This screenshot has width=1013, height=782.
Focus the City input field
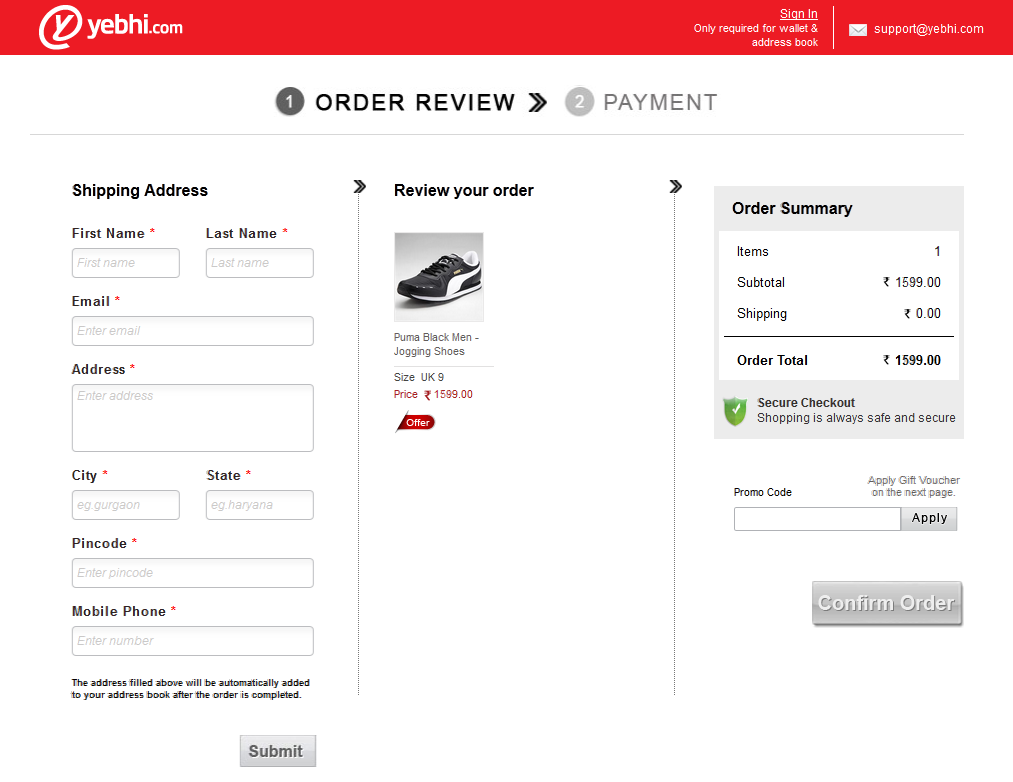(x=126, y=505)
